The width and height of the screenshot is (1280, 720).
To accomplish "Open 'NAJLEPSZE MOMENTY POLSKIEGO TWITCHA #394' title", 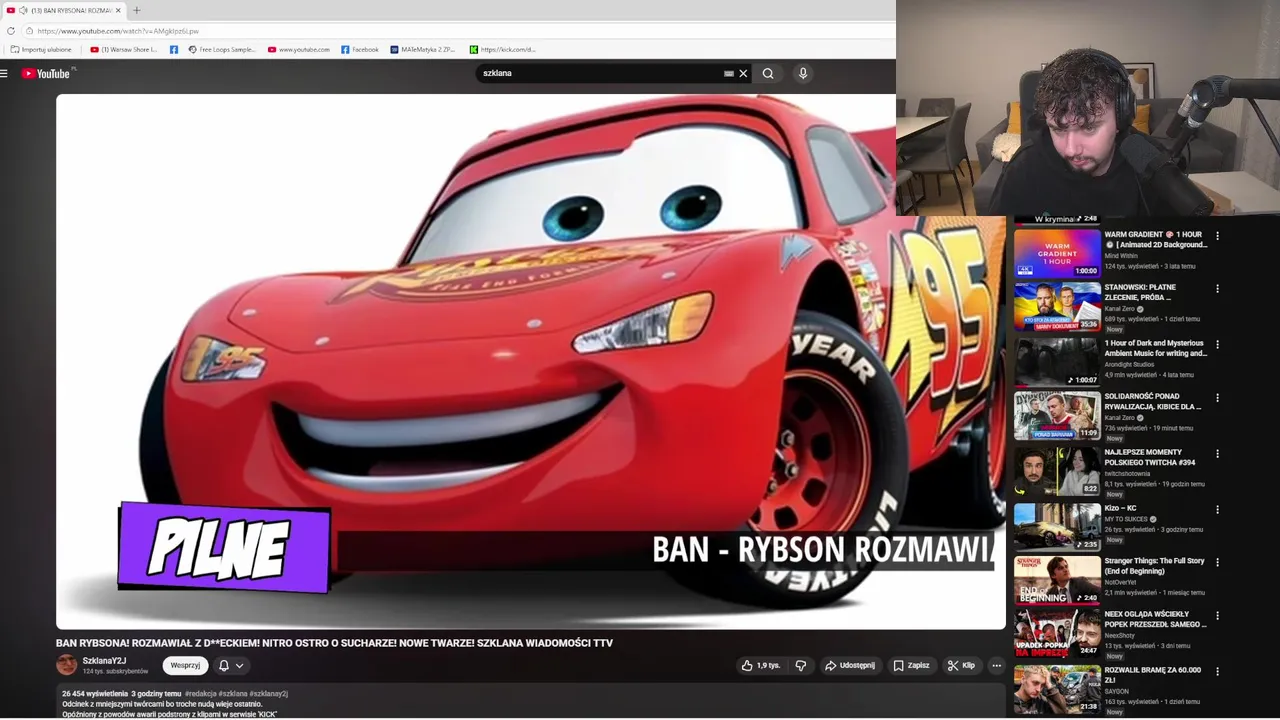I will (x=1150, y=457).
